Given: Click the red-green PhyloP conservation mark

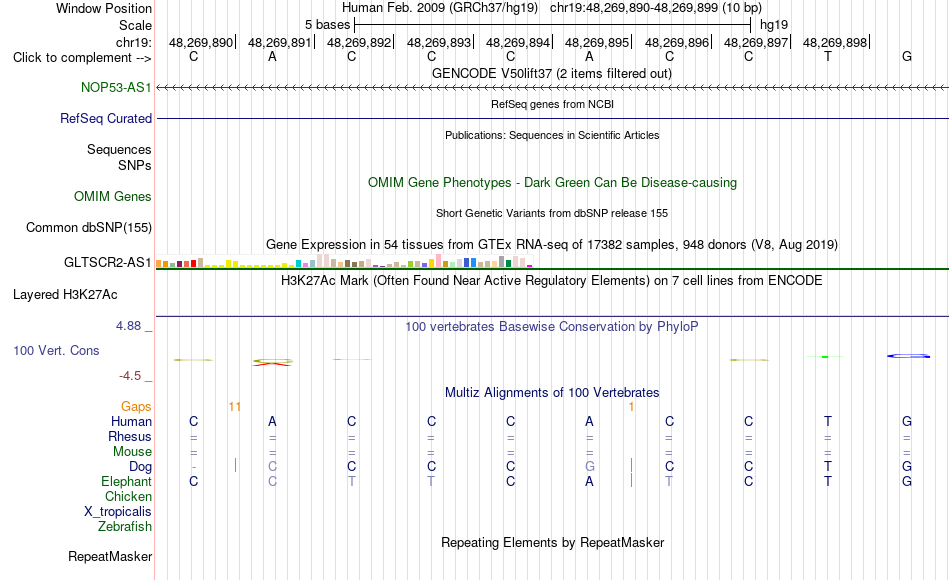Looking at the screenshot, I should click(273, 362).
